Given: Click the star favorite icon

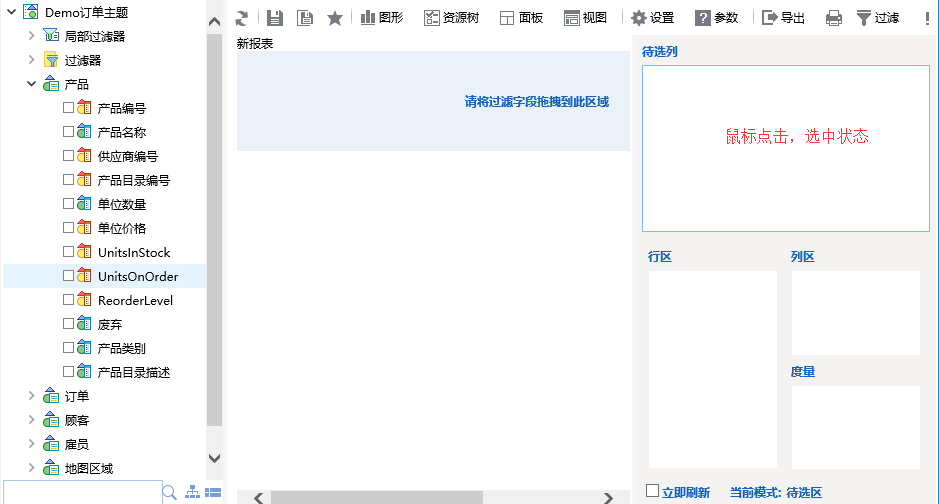Looking at the screenshot, I should pyautogui.click(x=335, y=19).
